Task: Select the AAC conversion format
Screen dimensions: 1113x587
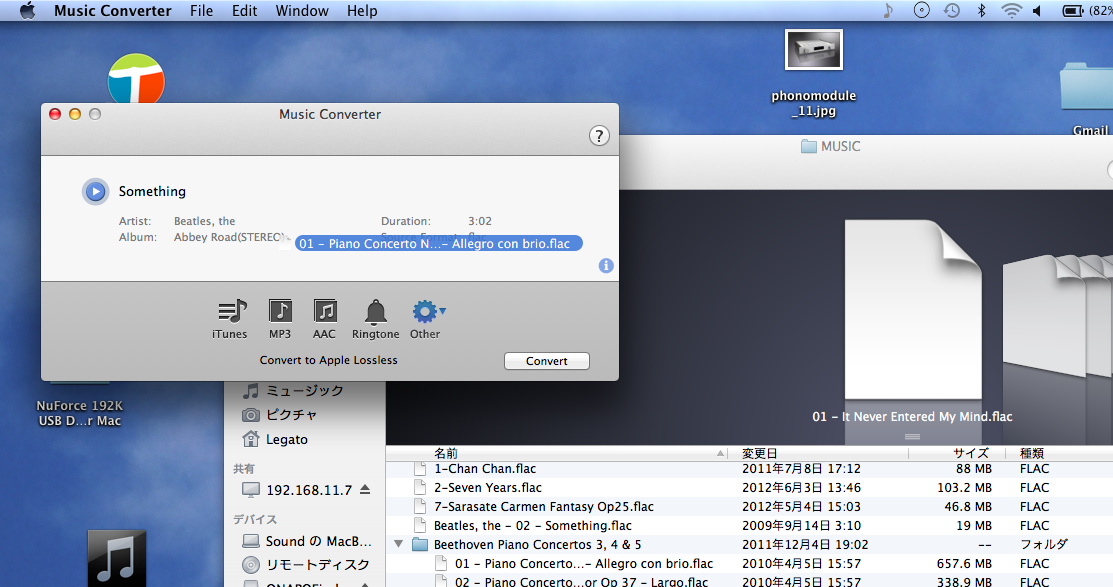Action: click(x=324, y=319)
